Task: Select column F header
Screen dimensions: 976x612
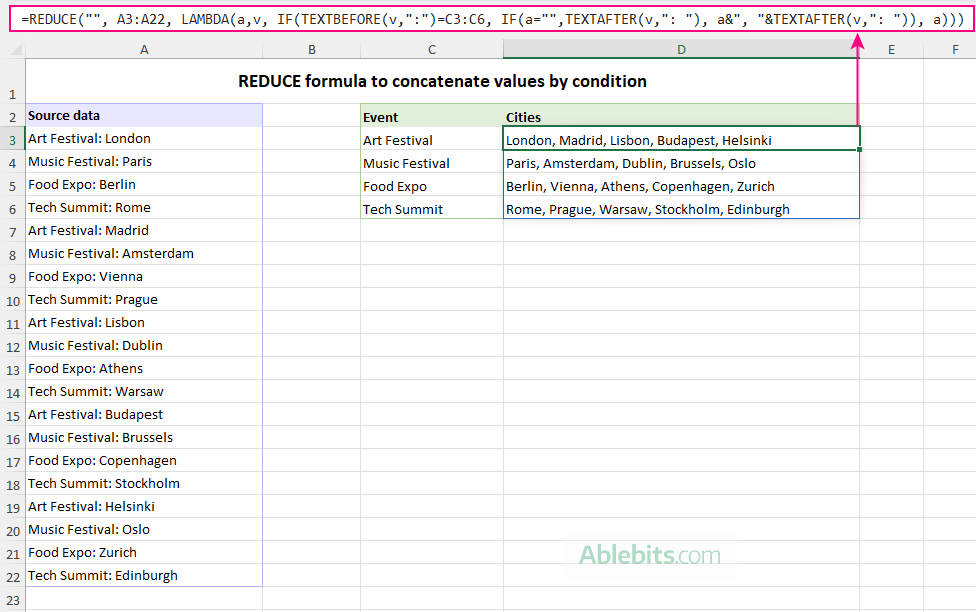Action: point(950,50)
